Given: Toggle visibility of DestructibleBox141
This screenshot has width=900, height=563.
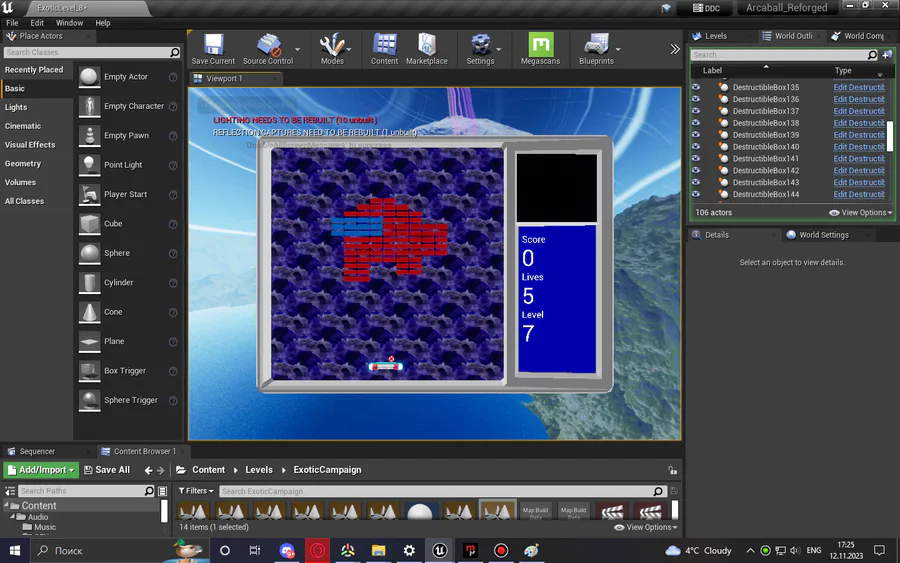Looking at the screenshot, I should coord(696,158).
